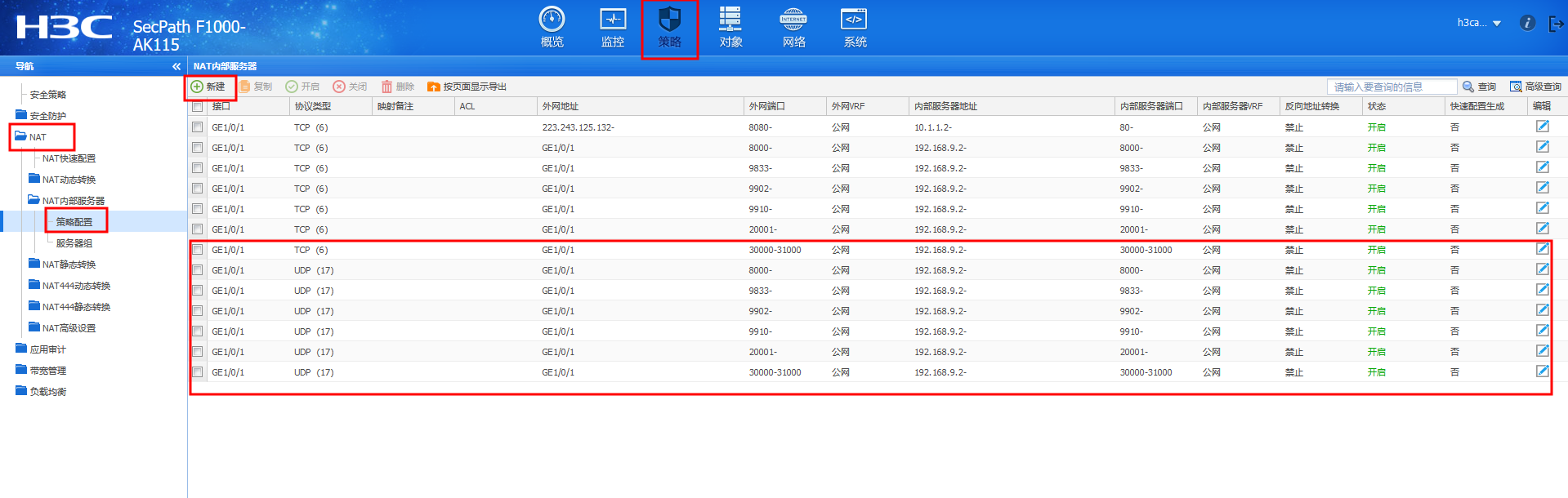Open the 网络 network section
The height and width of the screenshot is (498, 1568).
[793, 27]
